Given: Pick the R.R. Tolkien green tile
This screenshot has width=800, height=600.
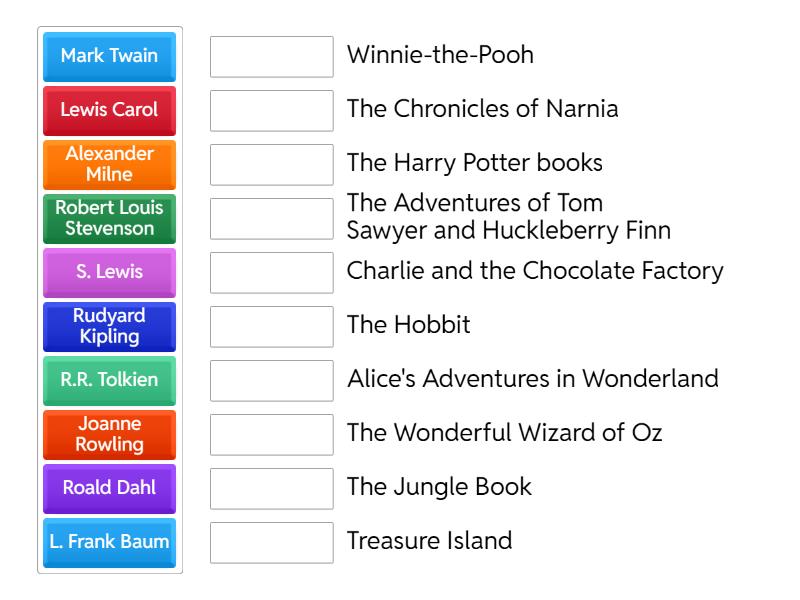Looking at the screenshot, I should click(x=109, y=380).
